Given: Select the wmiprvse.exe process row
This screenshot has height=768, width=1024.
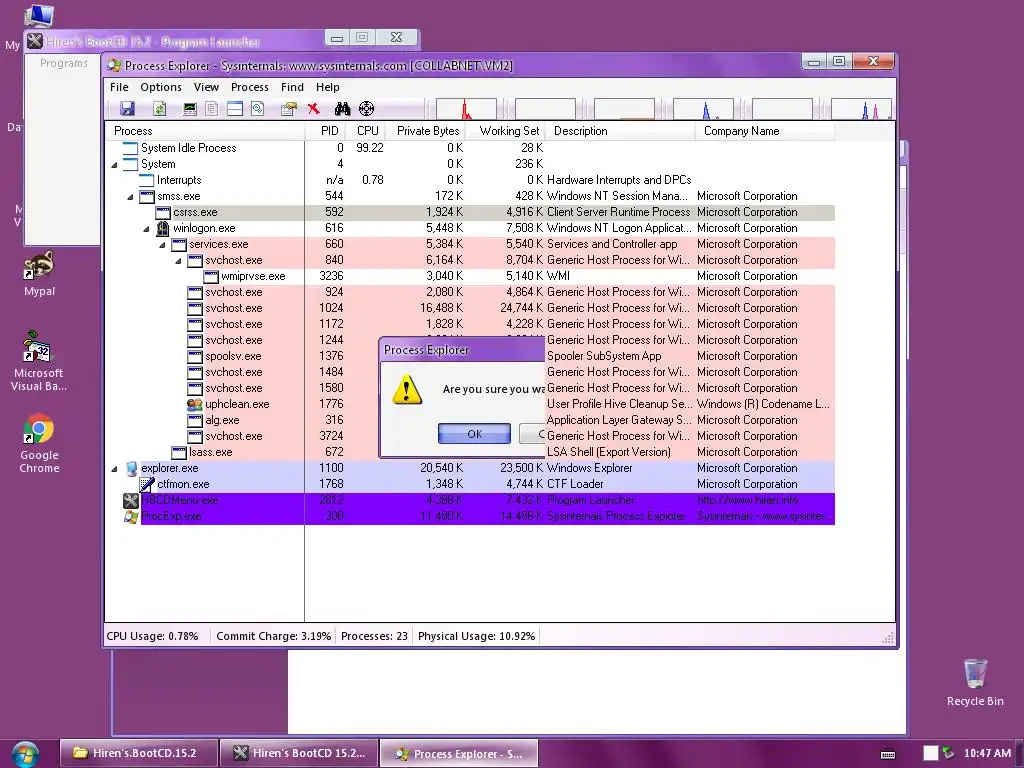Looking at the screenshot, I should click(470, 276).
